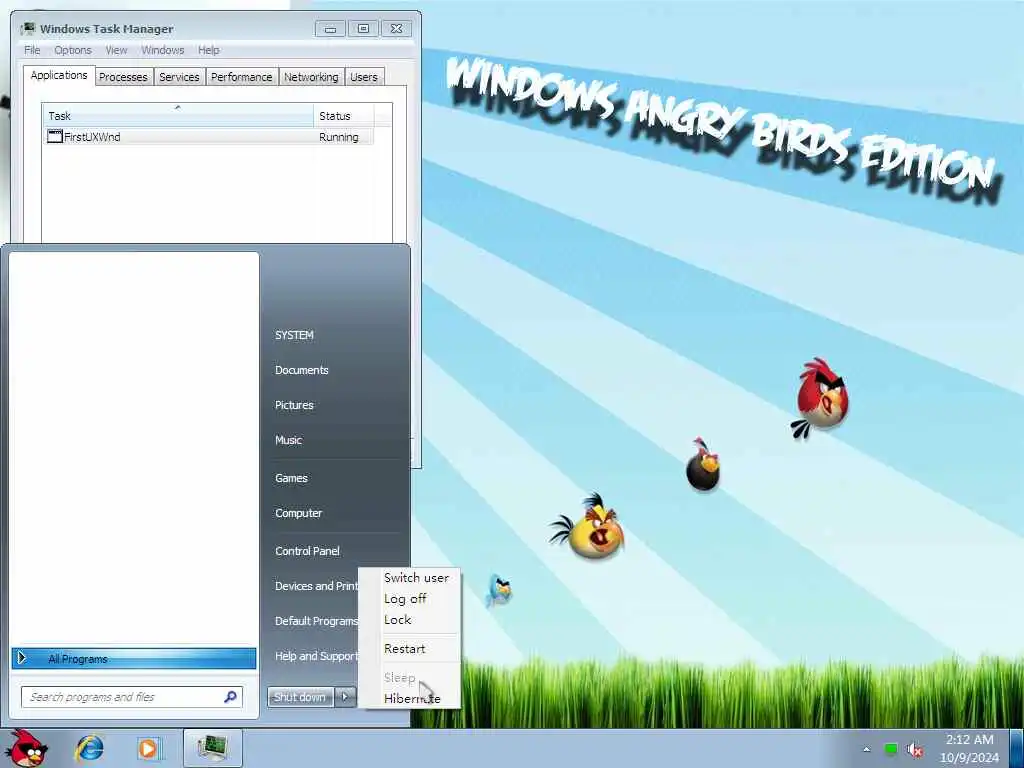Open Documents from the Start menu
Image resolution: width=1024 pixels, height=768 pixels.
pyautogui.click(x=302, y=370)
